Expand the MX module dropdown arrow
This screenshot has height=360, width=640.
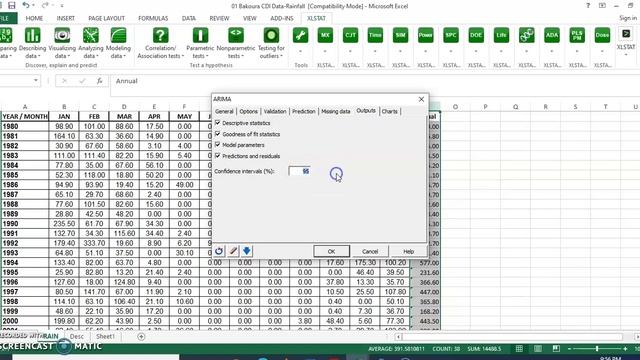[325, 52]
